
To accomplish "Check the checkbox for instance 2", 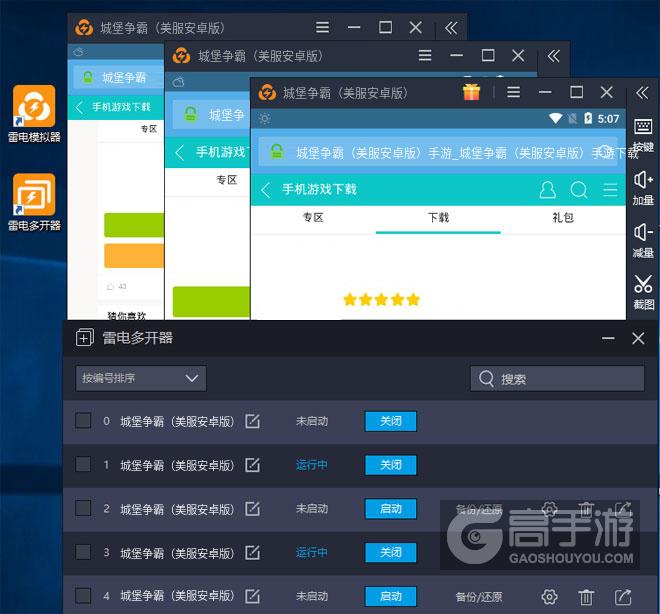I will (x=83, y=508).
